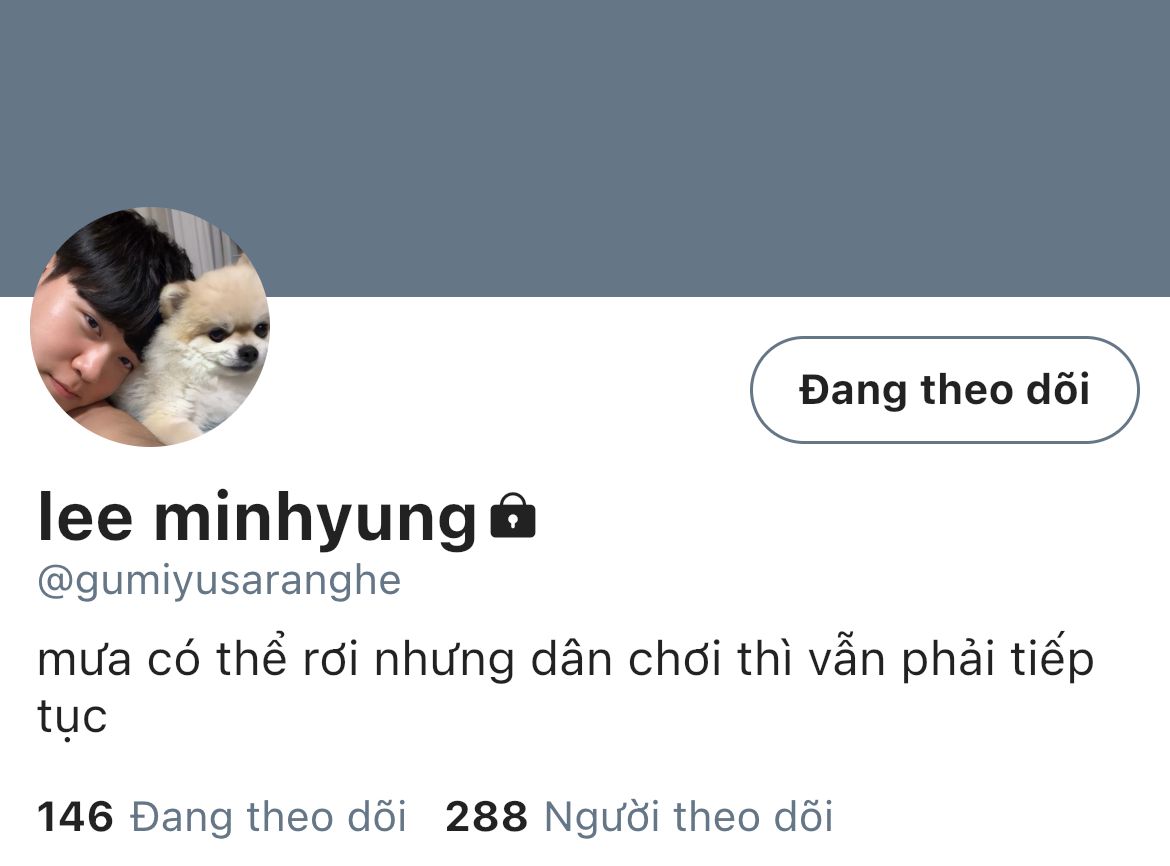Click the padlock icon beside lee minhyung
This screenshot has width=1170, height=866.
pyautogui.click(x=513, y=515)
